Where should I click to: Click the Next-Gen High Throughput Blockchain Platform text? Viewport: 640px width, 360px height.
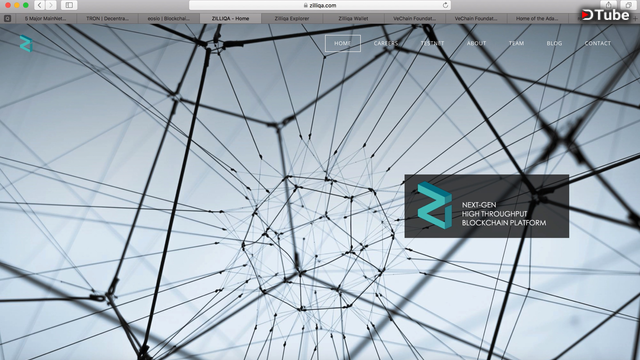click(x=504, y=214)
